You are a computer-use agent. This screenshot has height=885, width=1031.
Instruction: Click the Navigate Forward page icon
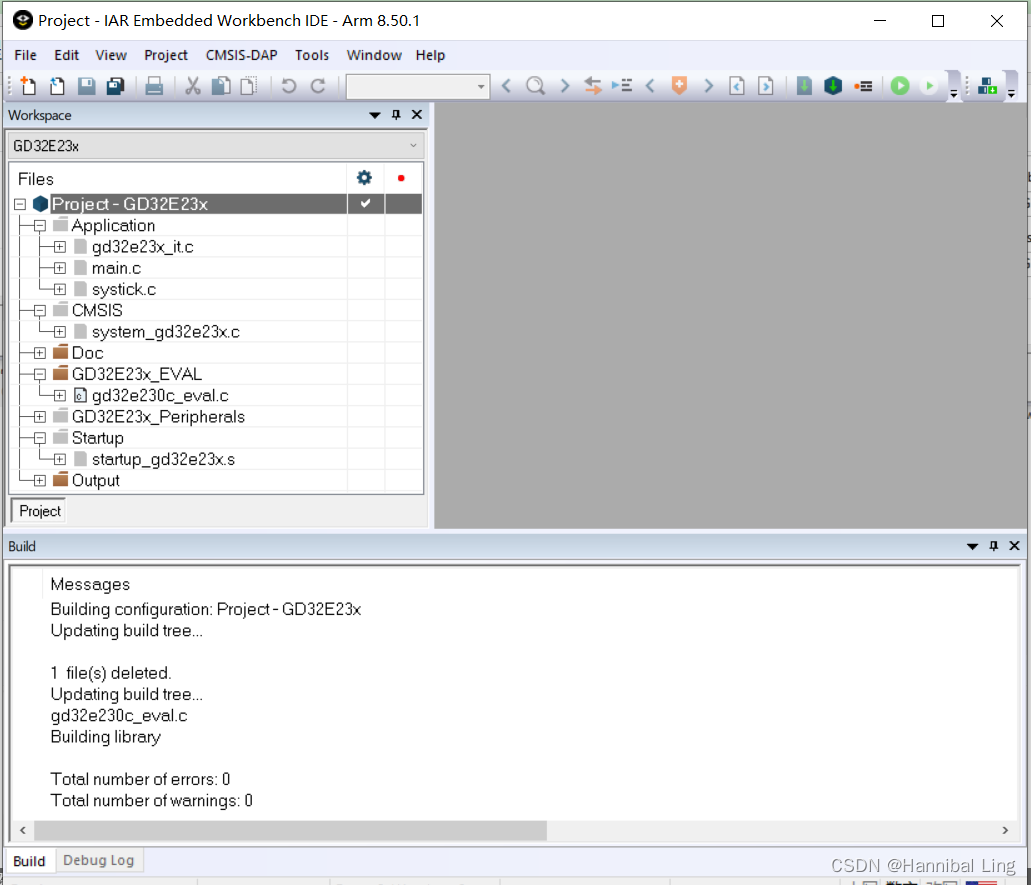(x=766, y=86)
